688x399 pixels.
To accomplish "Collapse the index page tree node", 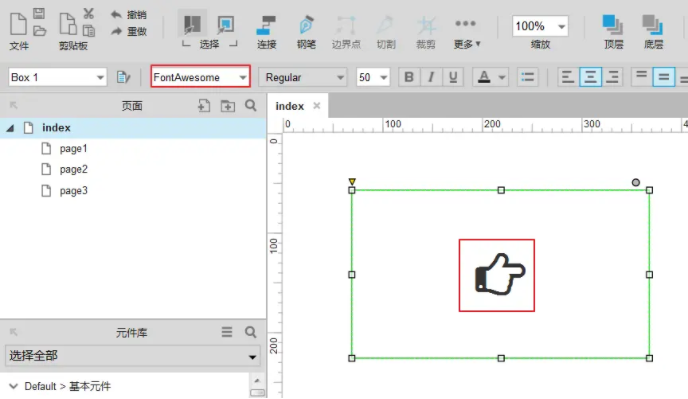I will (10, 128).
